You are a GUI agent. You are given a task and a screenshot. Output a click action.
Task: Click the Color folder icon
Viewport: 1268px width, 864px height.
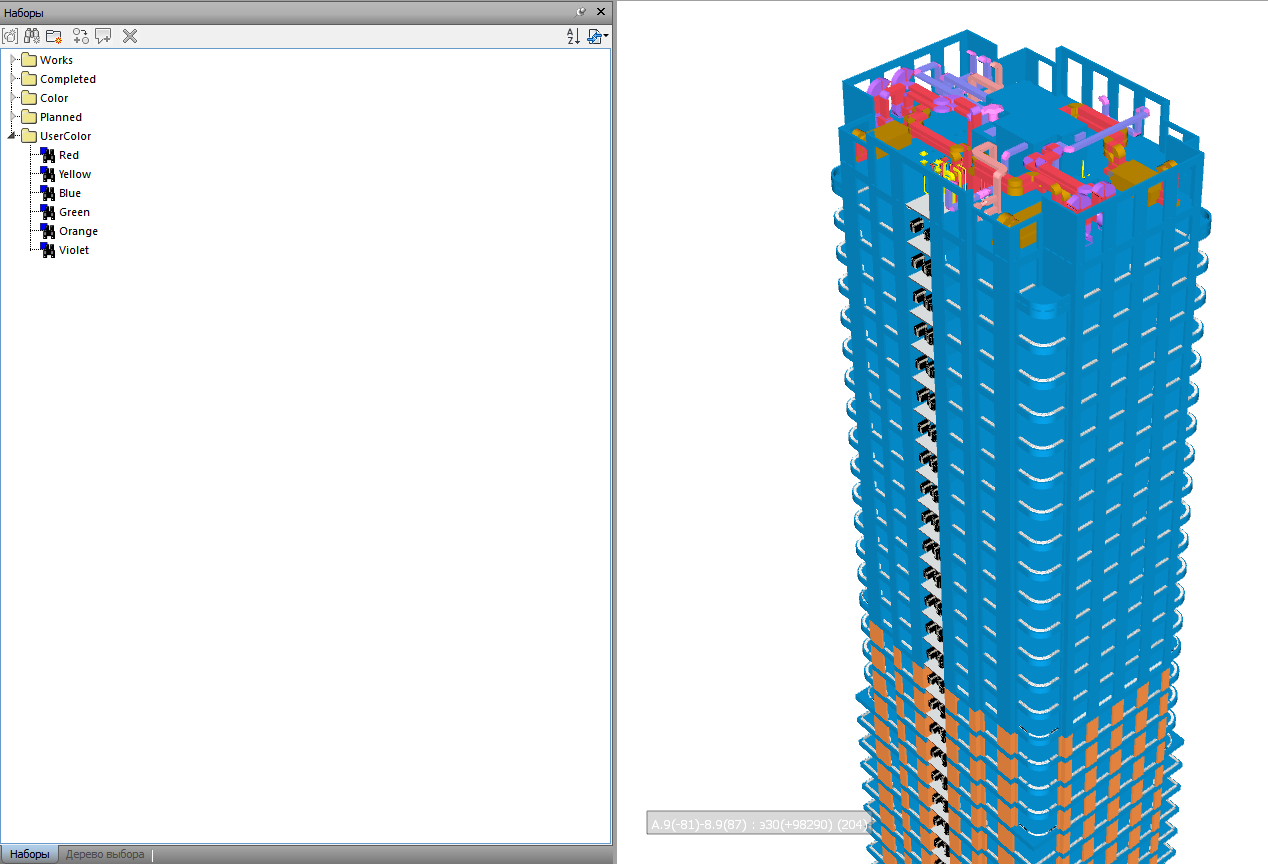point(29,98)
